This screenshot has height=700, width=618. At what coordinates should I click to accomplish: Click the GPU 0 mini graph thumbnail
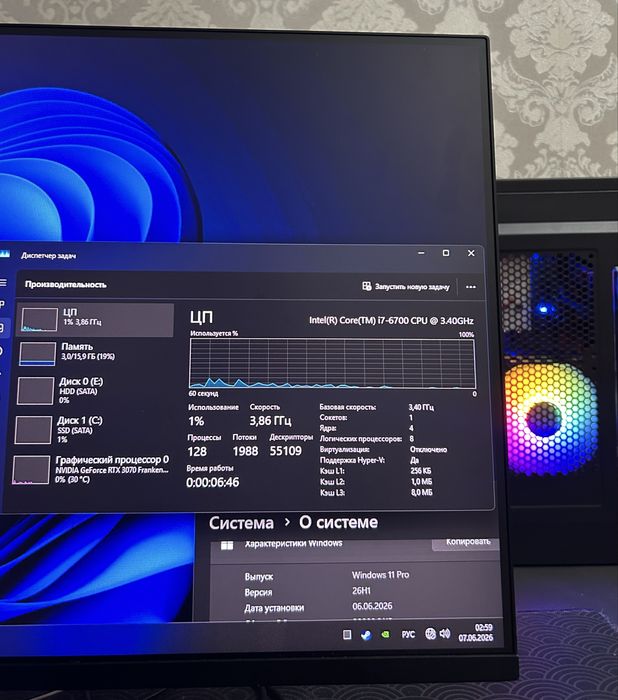pyautogui.click(x=31, y=470)
